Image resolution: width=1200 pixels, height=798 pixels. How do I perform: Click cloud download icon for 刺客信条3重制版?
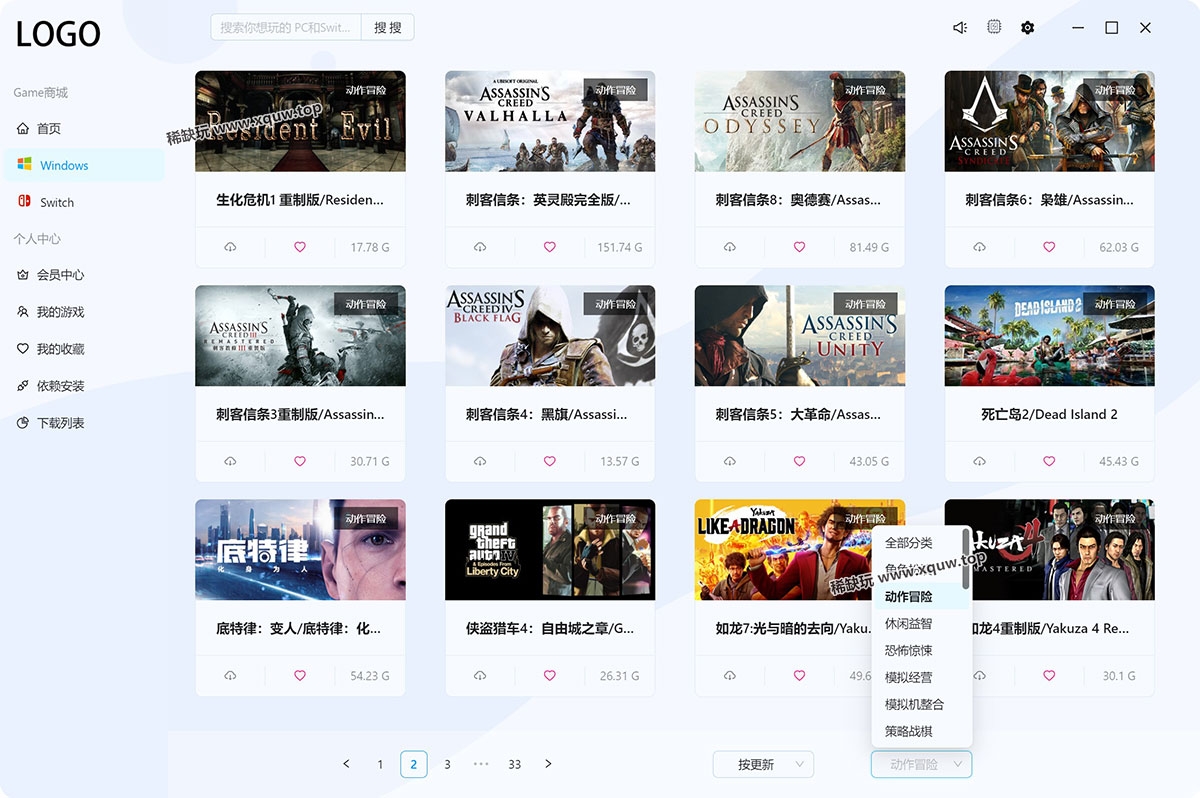[x=230, y=462]
